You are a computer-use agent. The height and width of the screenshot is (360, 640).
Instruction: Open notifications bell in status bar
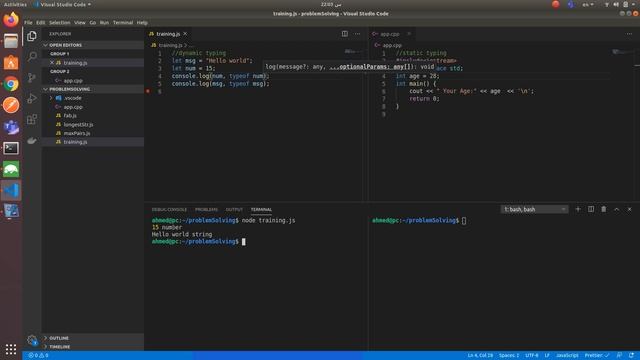coord(631,356)
